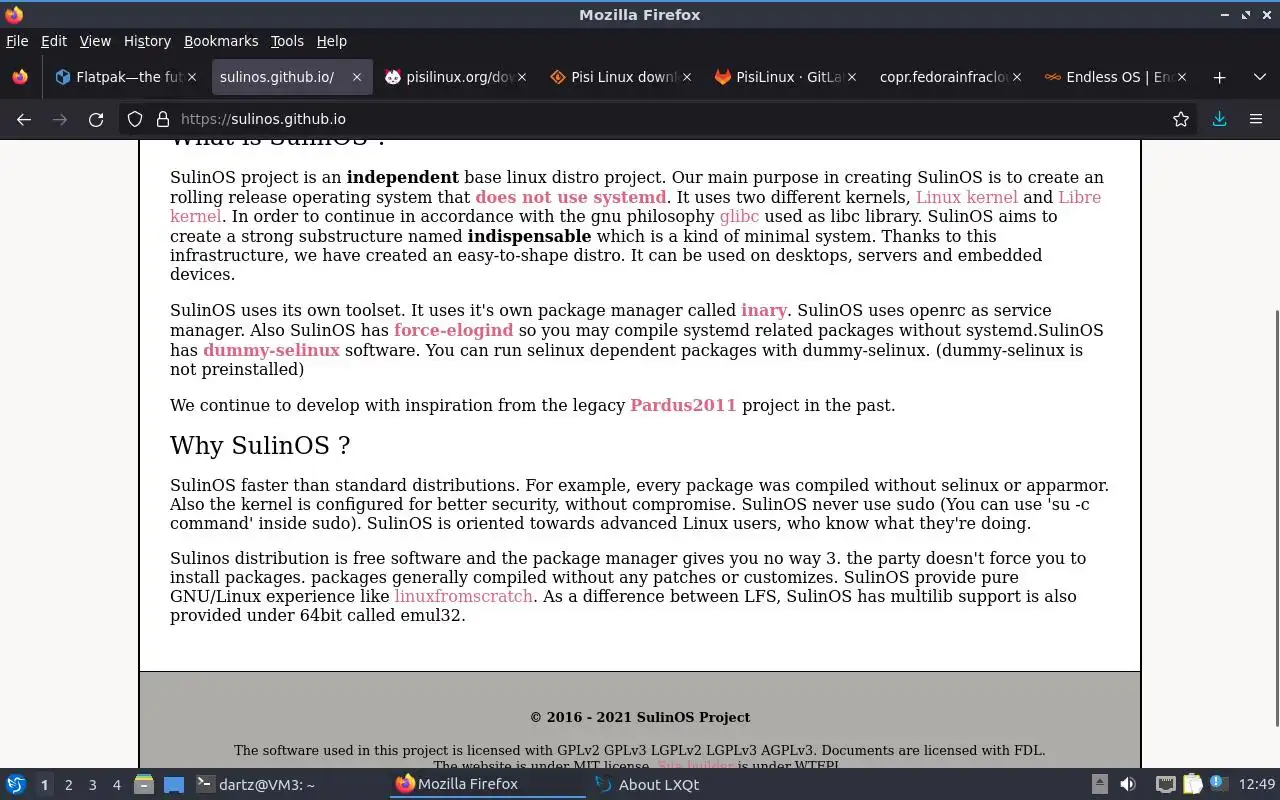Open the force-elogind link
1280x800 pixels.
[x=453, y=330]
